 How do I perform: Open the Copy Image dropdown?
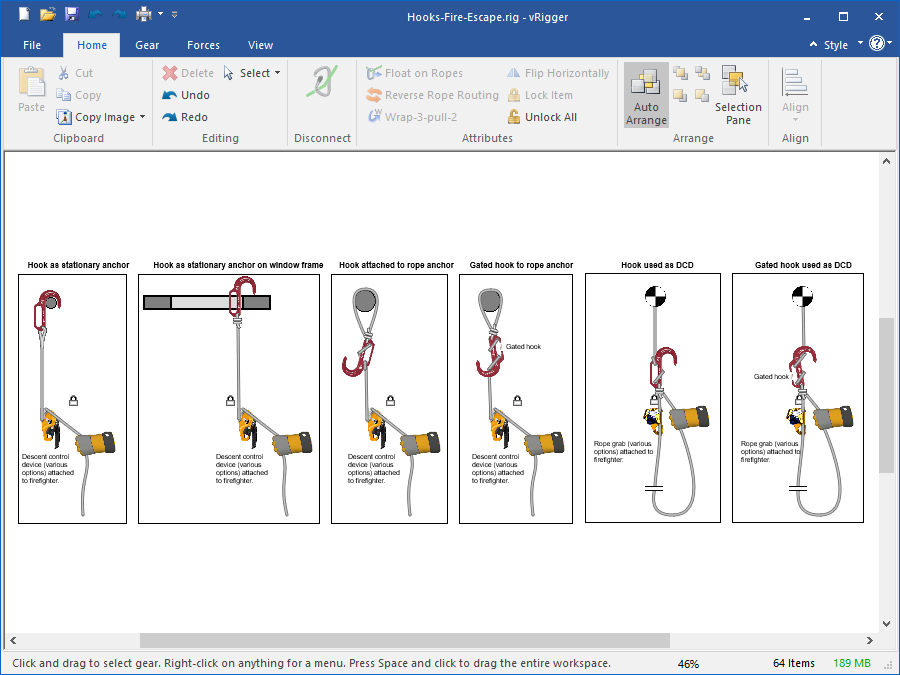point(142,117)
